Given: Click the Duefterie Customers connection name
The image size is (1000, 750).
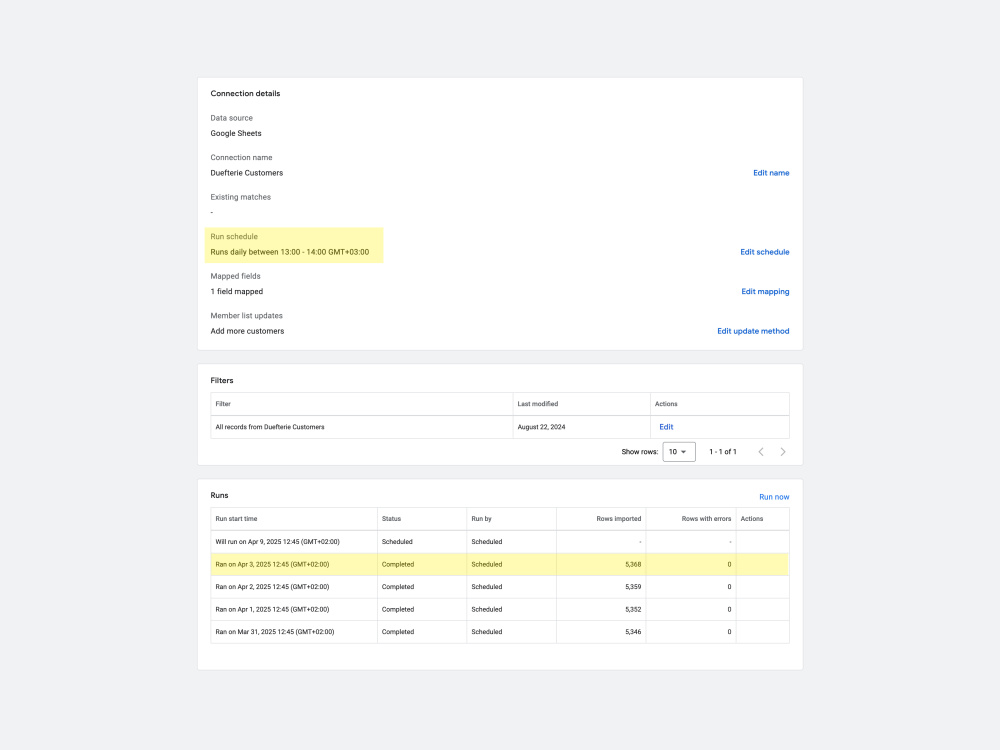Looking at the screenshot, I should pos(247,173).
